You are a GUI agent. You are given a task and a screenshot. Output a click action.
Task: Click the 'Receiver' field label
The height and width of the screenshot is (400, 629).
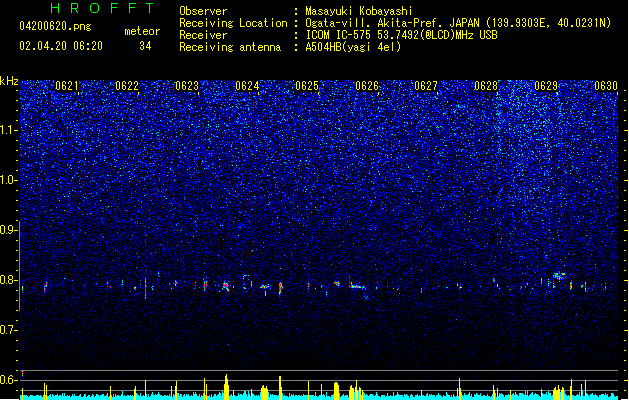[x=203, y=35]
